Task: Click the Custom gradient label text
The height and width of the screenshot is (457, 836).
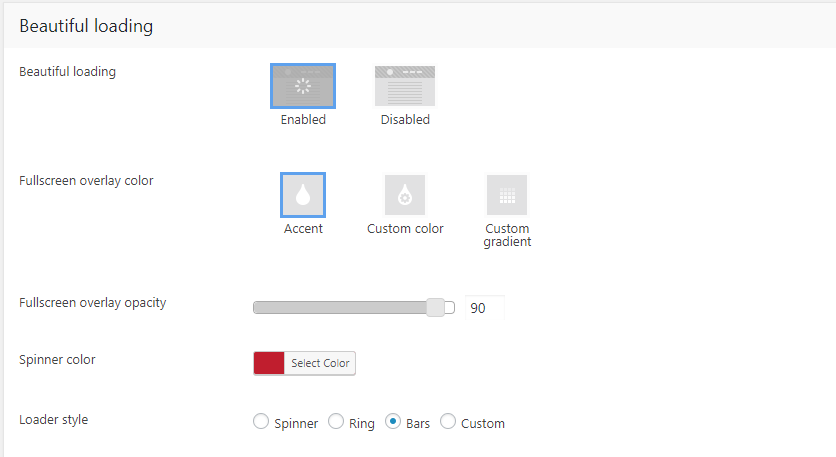Action: (507, 235)
